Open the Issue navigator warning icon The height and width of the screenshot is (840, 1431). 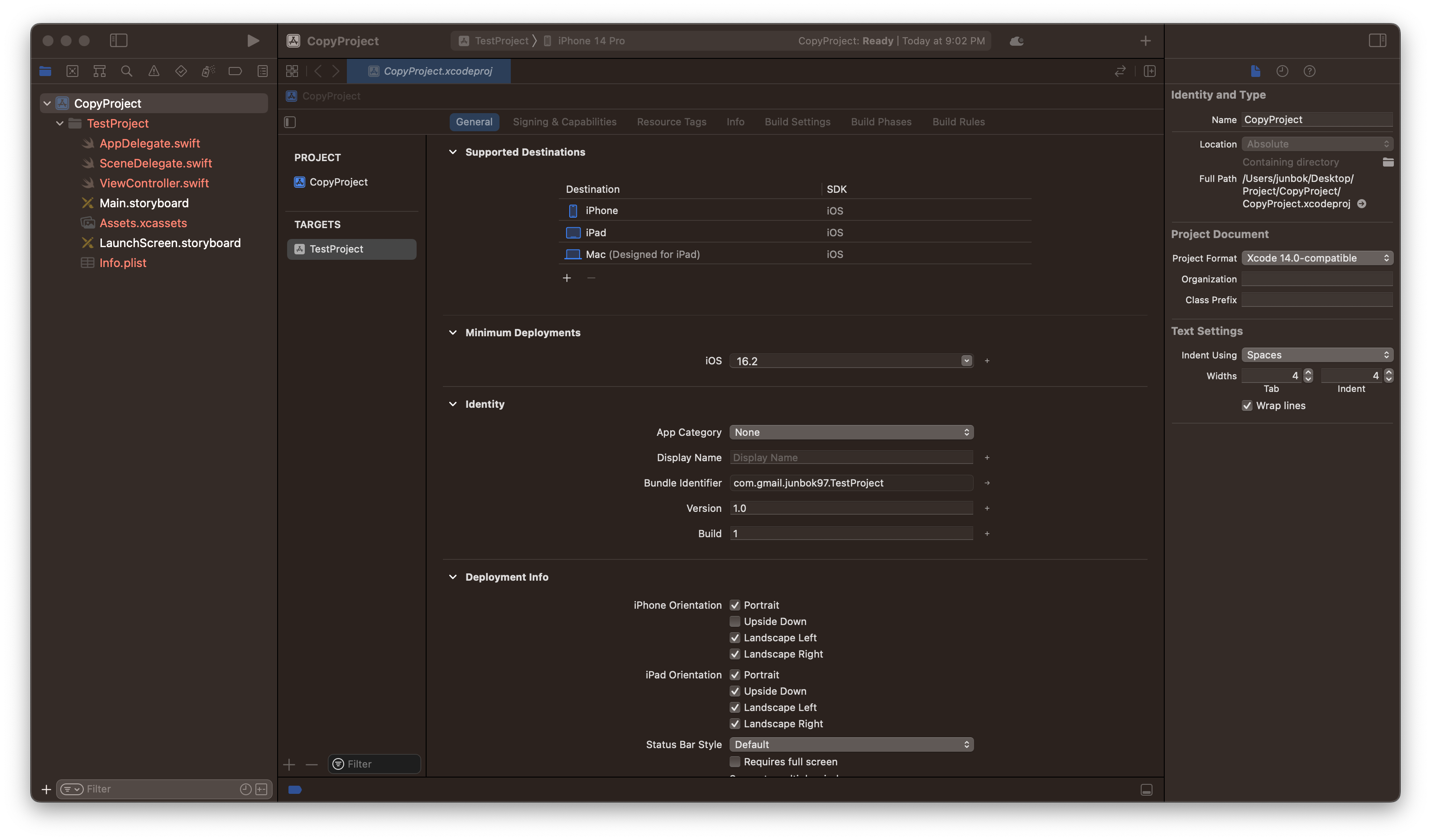point(154,71)
